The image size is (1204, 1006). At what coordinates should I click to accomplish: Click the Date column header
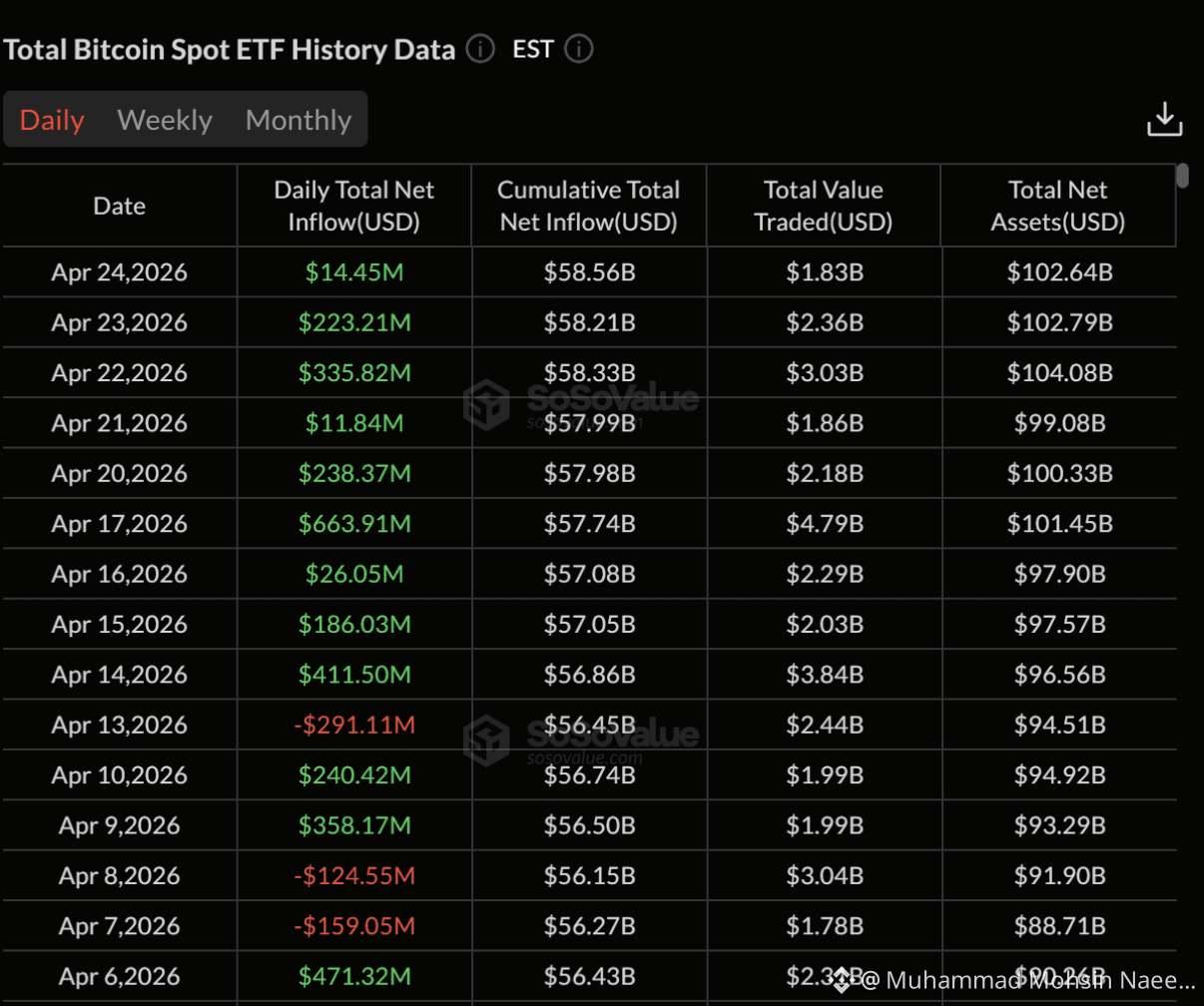pyautogui.click(x=120, y=207)
